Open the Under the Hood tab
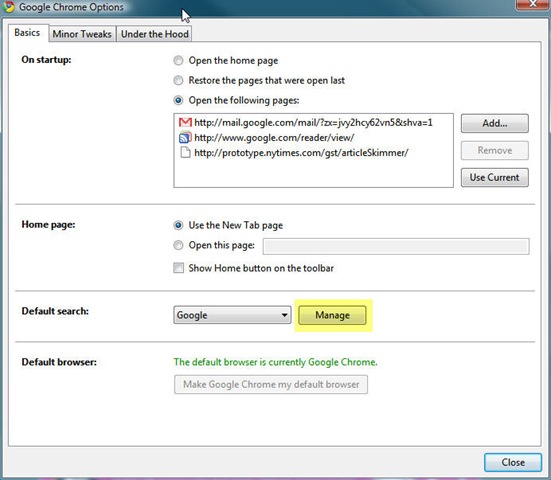This screenshot has width=551, height=480. [x=155, y=34]
